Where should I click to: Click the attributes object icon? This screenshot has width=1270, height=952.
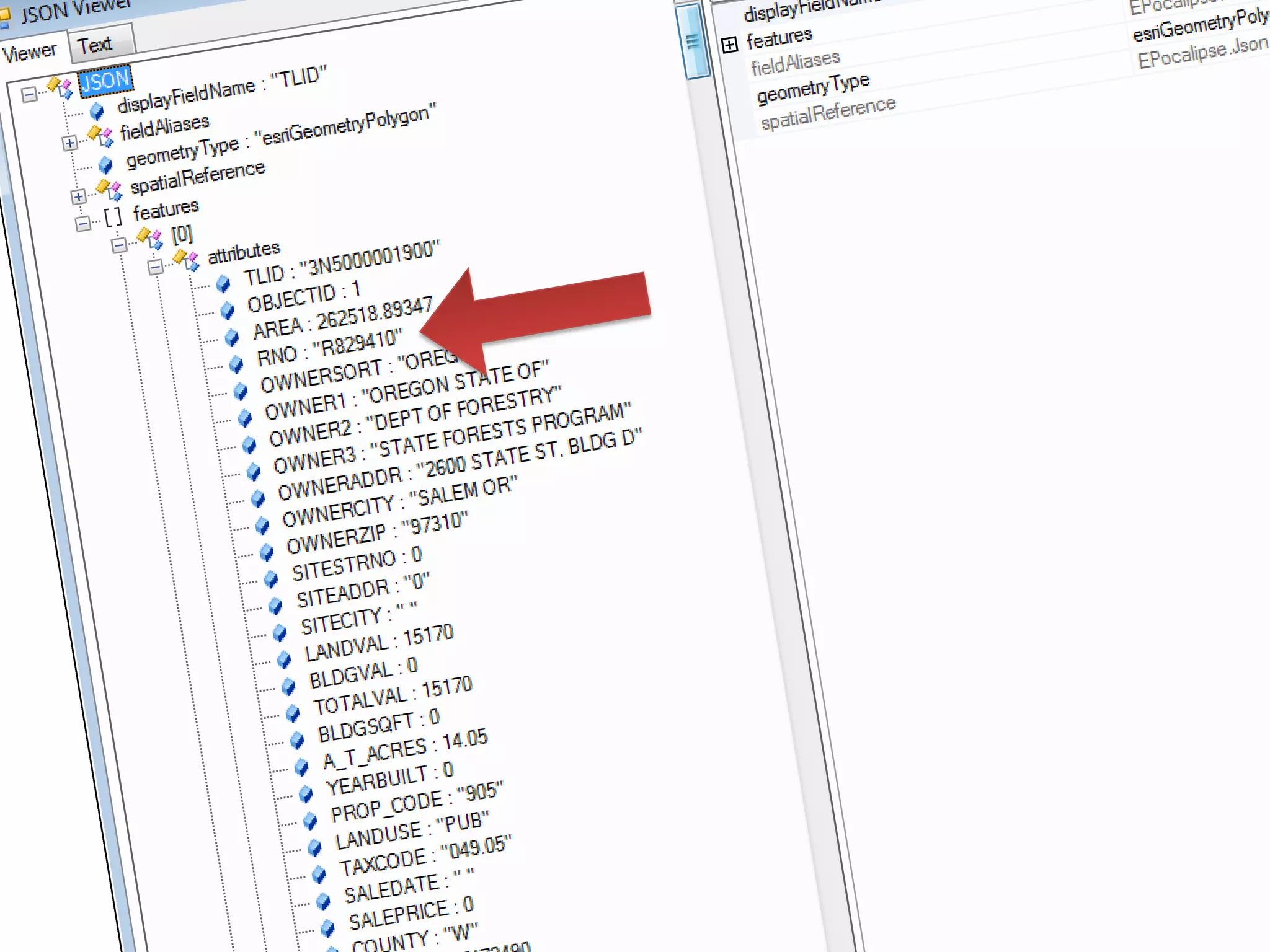click(x=186, y=260)
